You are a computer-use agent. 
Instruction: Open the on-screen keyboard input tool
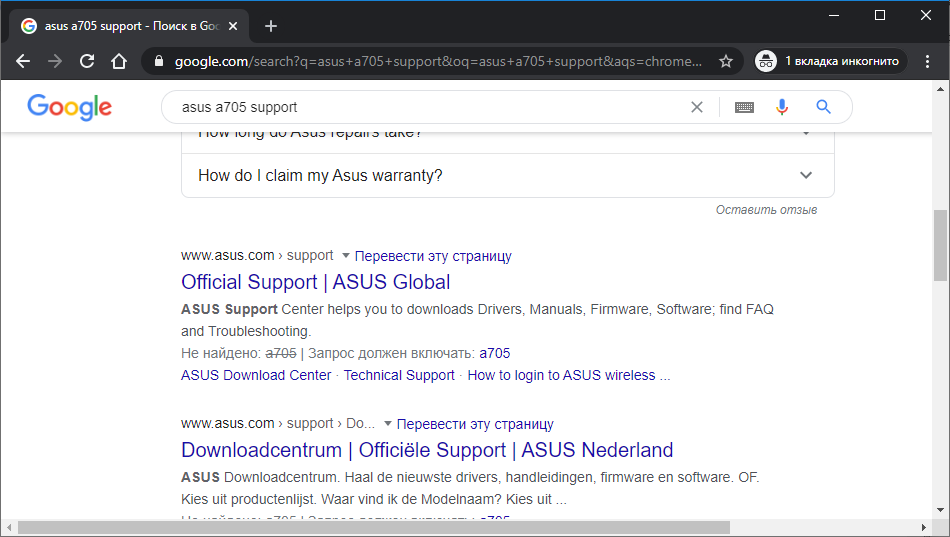tap(744, 107)
